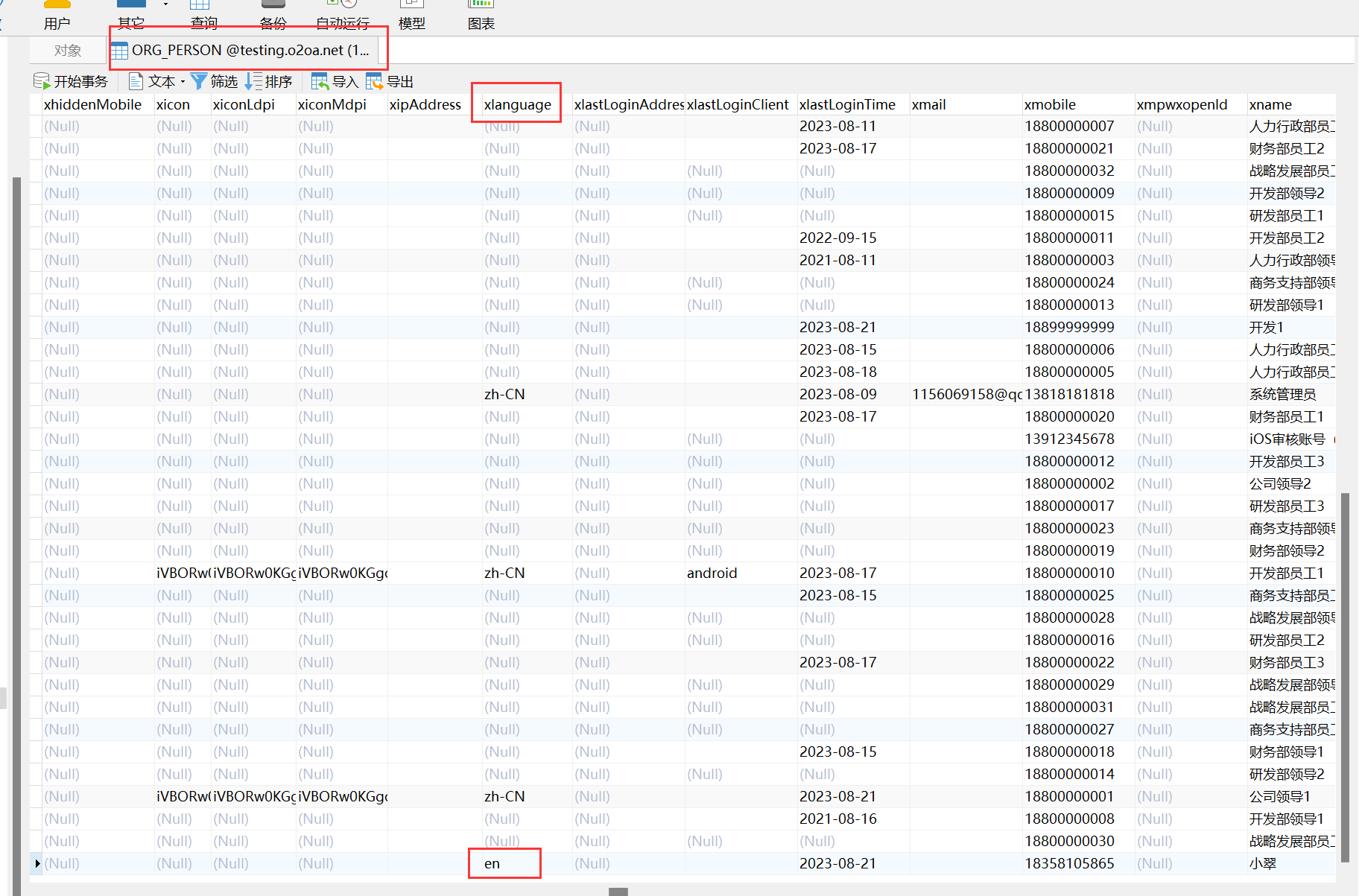Screen dimensions: 1359x896
Task: Open the 备份 (Backup) toolbar item
Action: click(273, 15)
